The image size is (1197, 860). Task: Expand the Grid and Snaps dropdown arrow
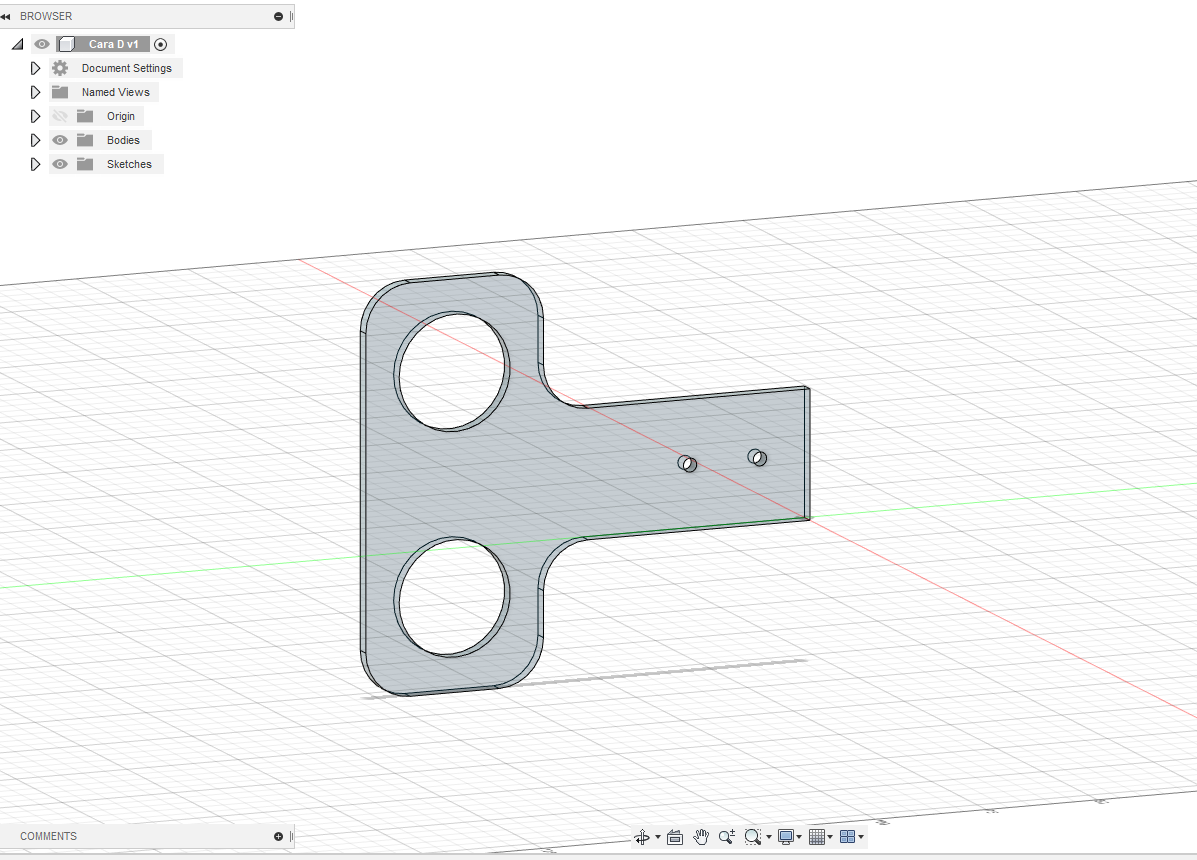830,837
